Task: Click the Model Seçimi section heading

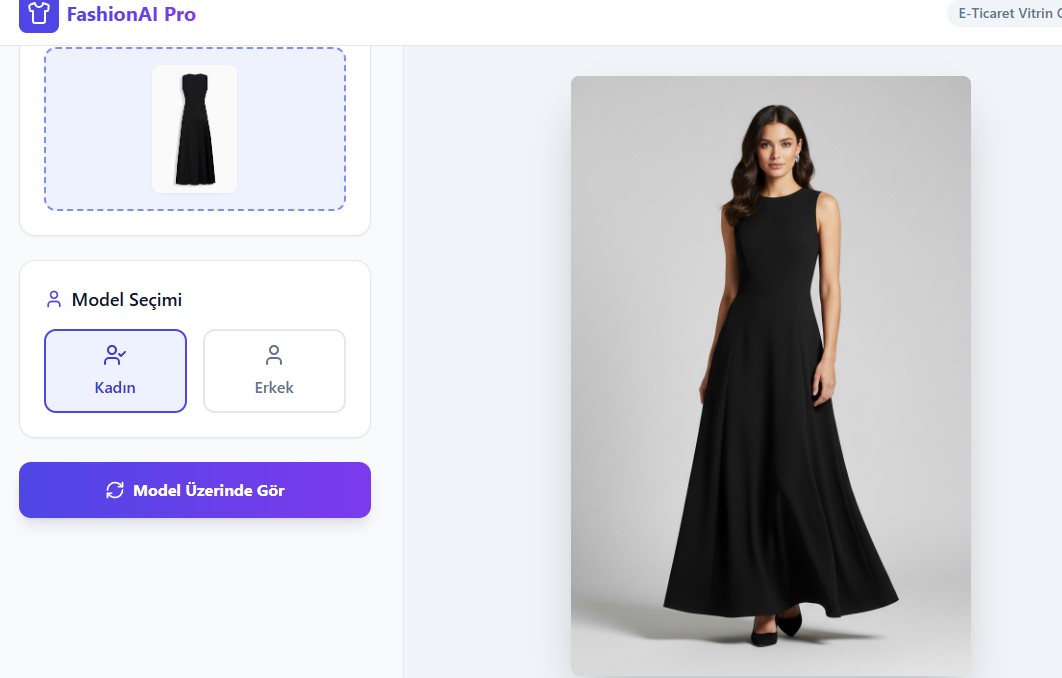Action: [x=127, y=299]
